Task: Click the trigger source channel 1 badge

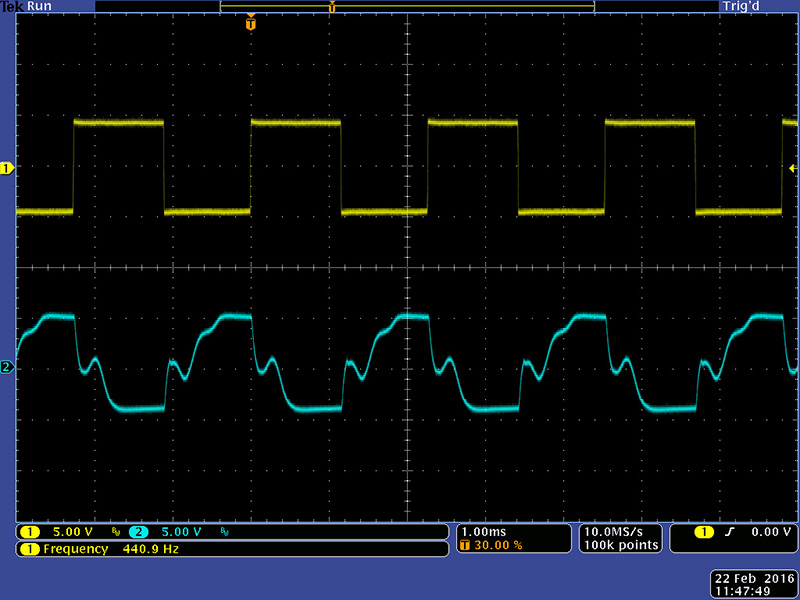Action: [705, 532]
